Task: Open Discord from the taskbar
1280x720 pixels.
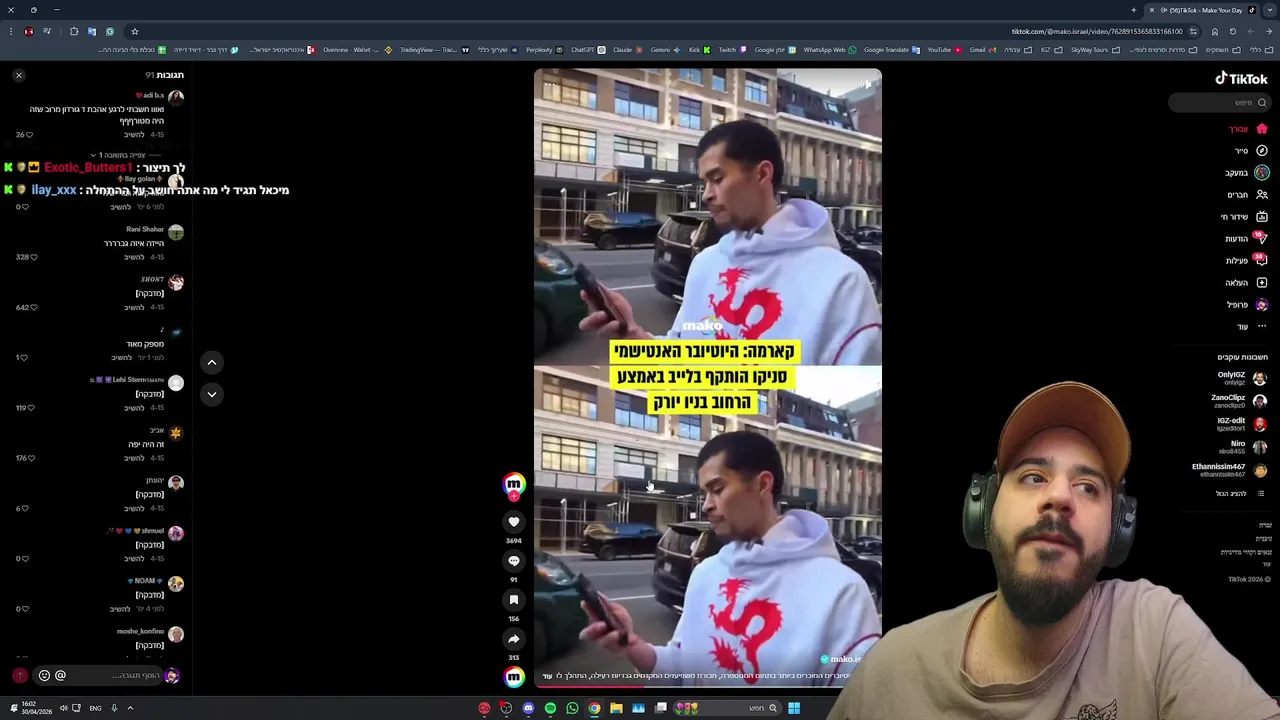Action: [x=528, y=708]
